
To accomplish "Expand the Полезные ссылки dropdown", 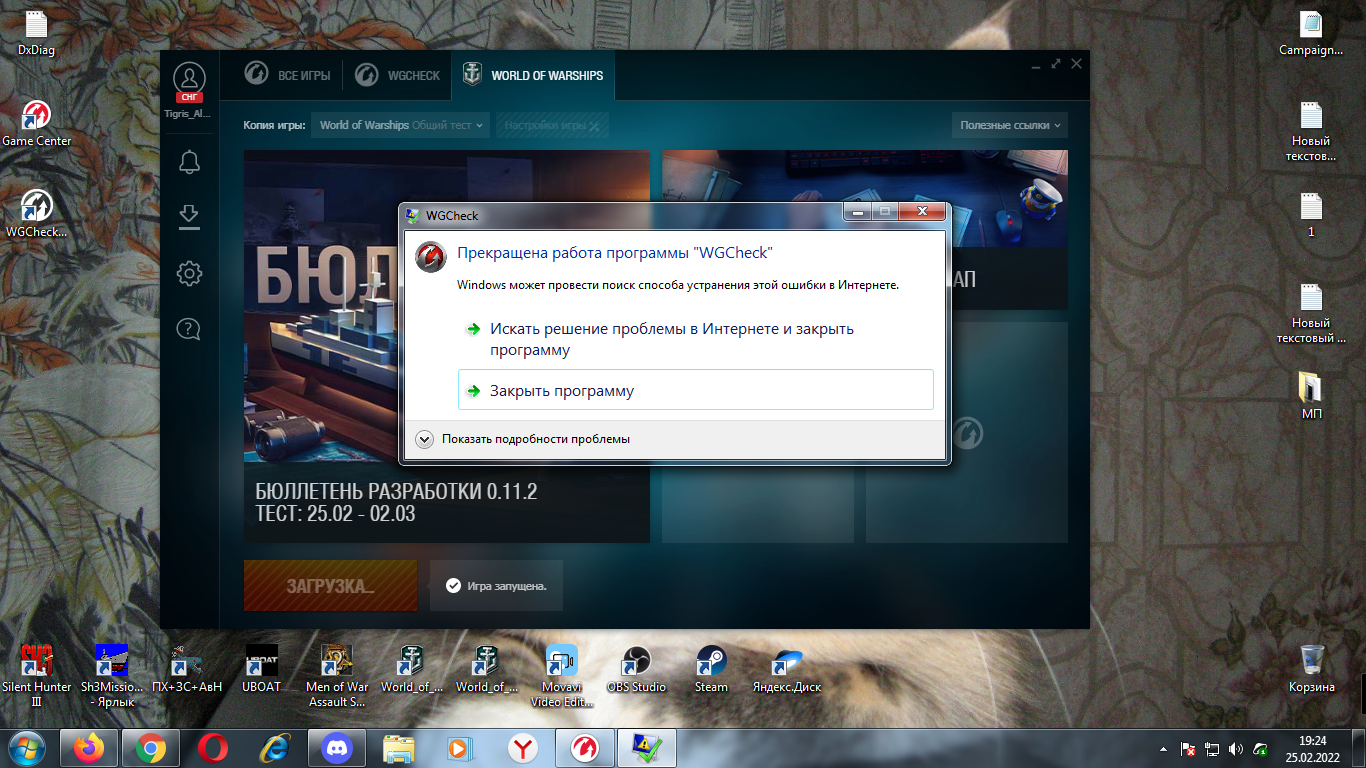I will pos(1010,125).
